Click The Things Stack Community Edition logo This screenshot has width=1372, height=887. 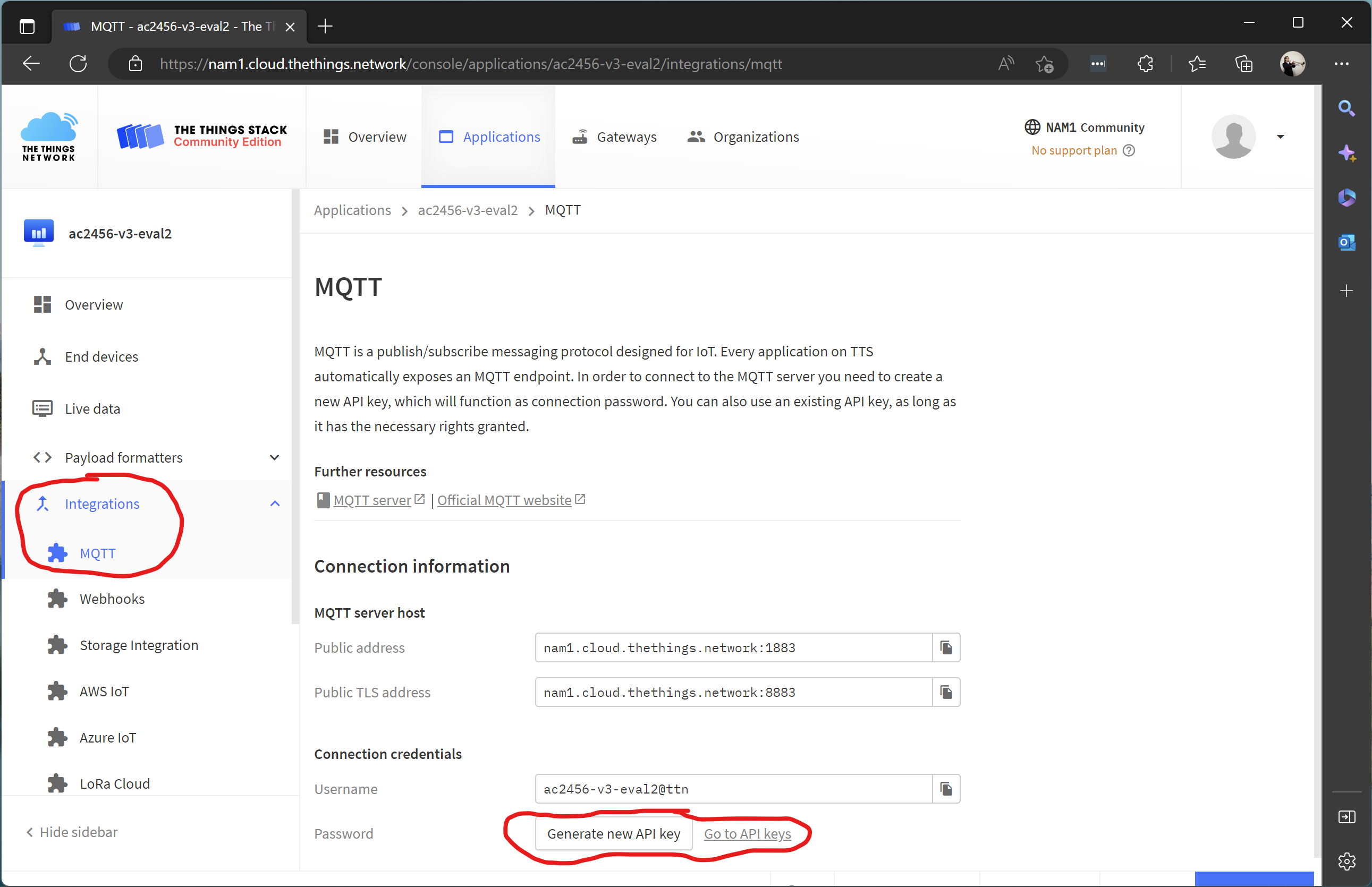pos(202,137)
